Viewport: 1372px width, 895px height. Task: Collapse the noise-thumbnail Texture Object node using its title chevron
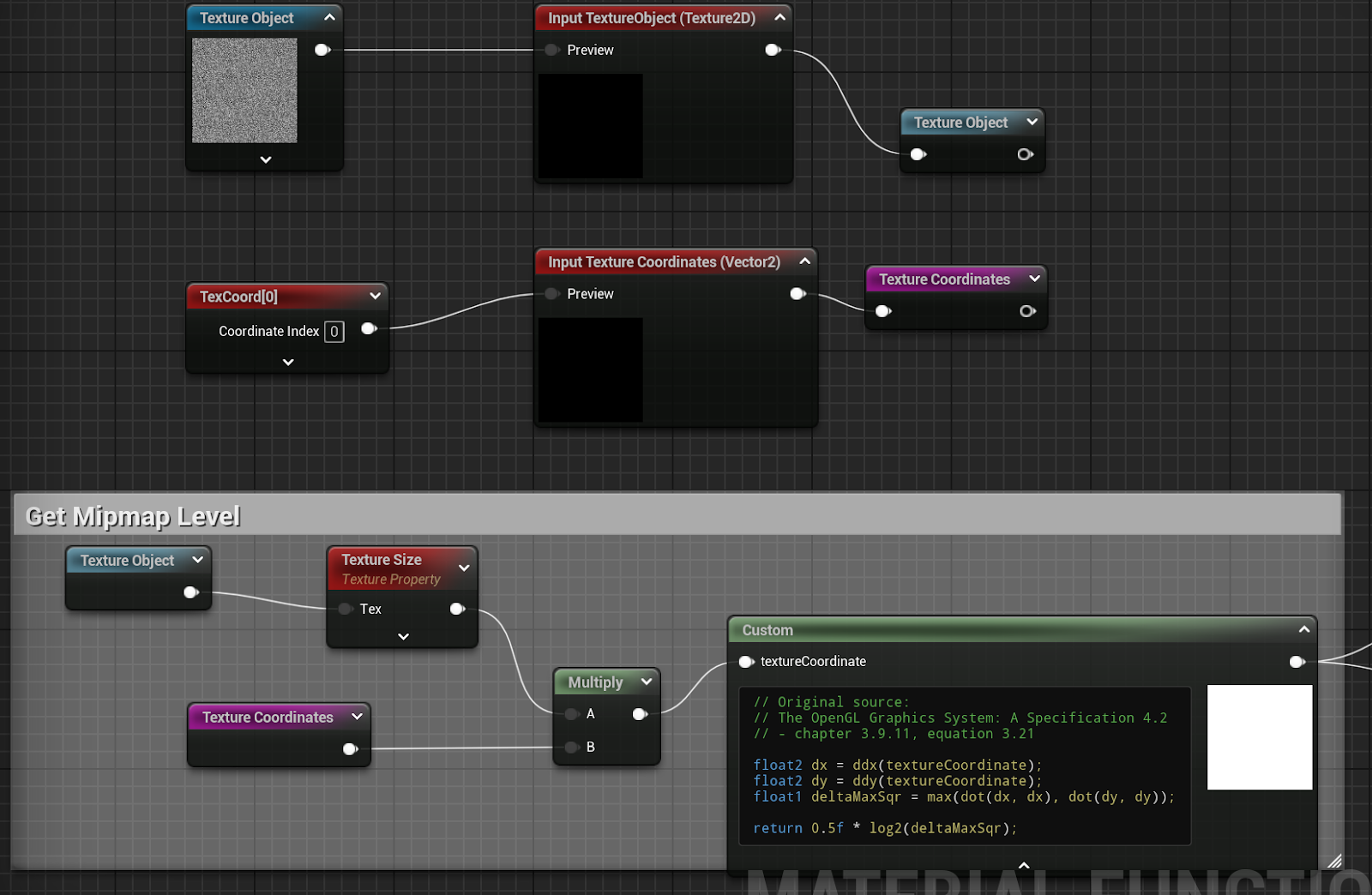[x=329, y=17]
